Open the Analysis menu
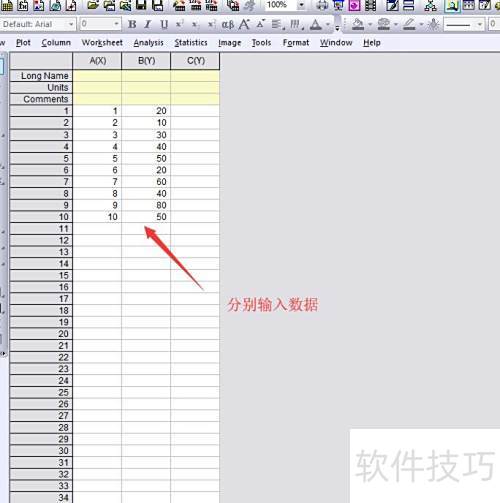The height and width of the screenshot is (503, 500). click(148, 43)
